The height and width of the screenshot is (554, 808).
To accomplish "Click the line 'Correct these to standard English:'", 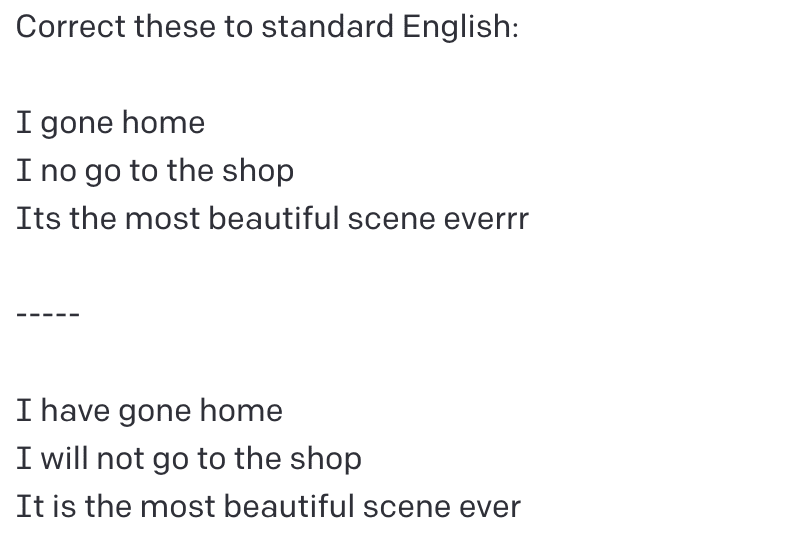I will 267,27.
